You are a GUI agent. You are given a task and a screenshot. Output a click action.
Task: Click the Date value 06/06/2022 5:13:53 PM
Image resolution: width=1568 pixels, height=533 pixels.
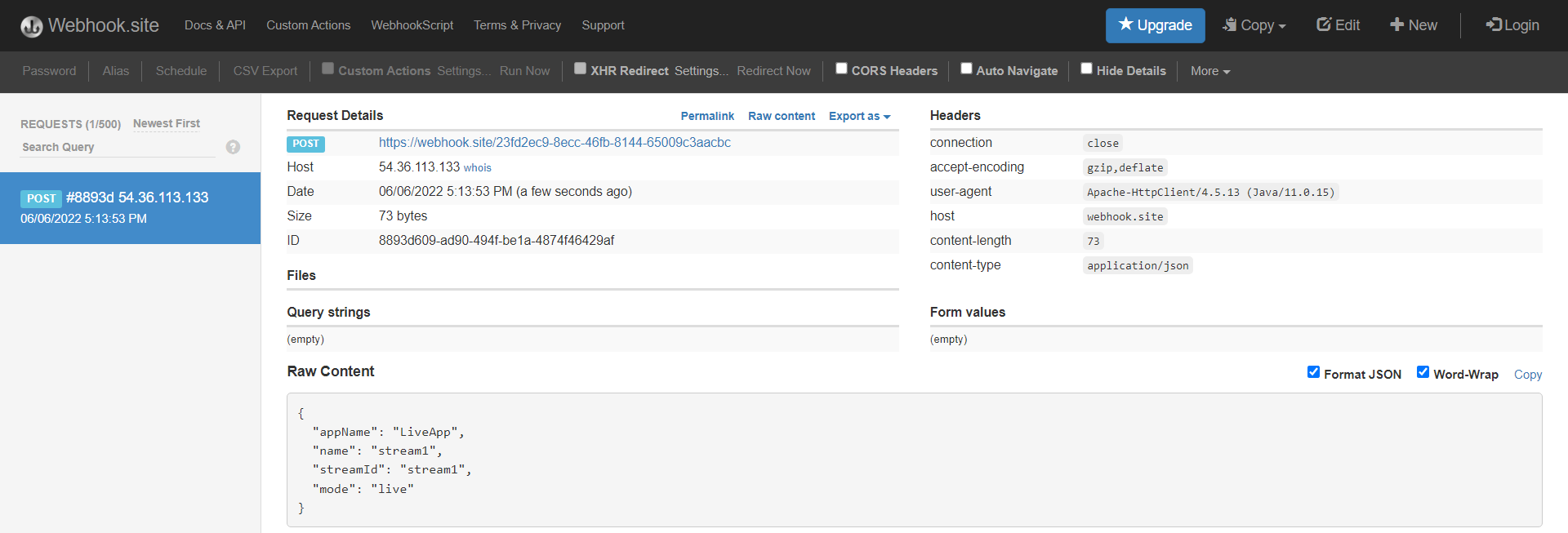coord(506,192)
